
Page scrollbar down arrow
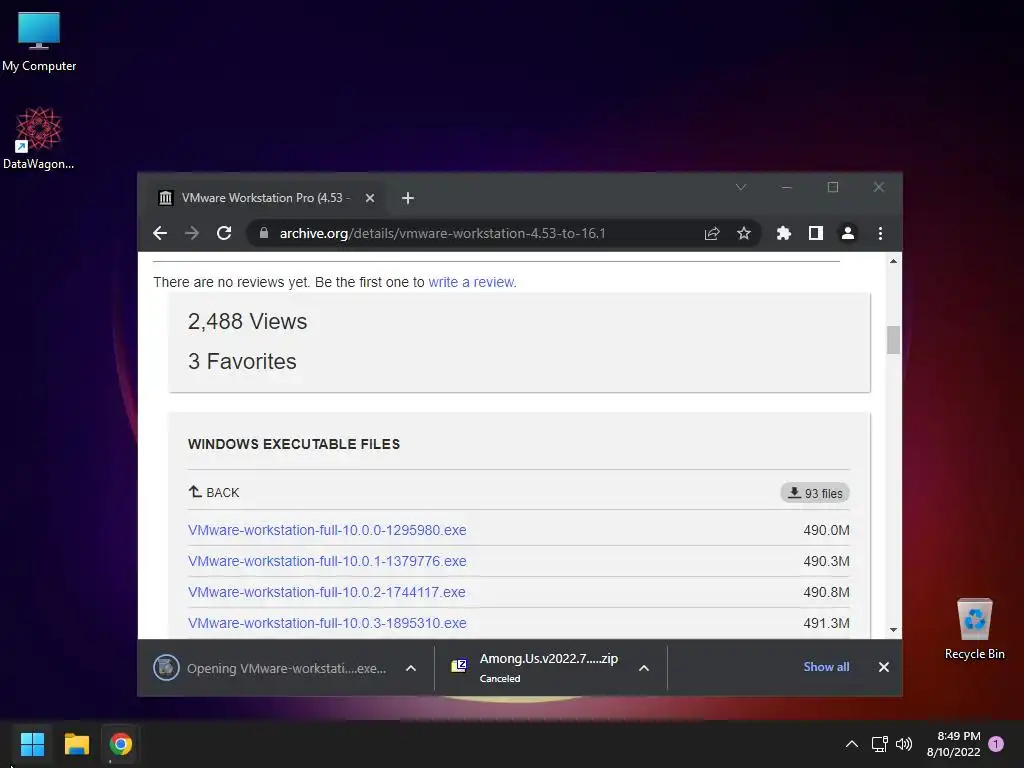coord(893,630)
